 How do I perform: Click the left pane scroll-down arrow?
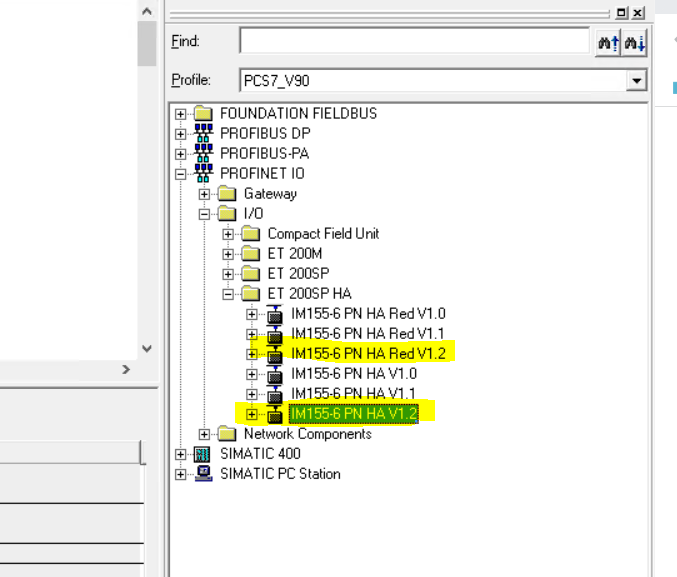click(147, 349)
